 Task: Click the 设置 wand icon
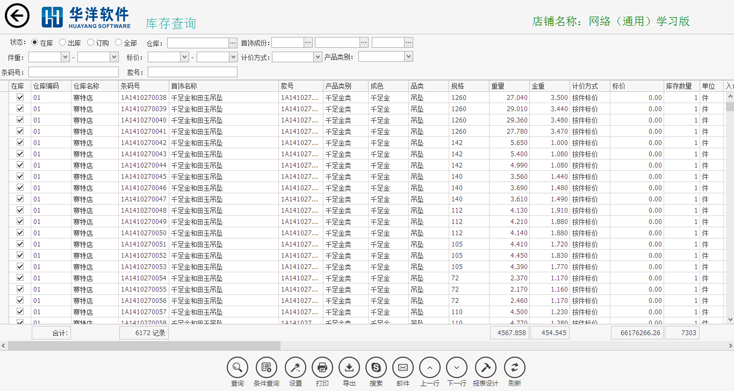click(295, 368)
